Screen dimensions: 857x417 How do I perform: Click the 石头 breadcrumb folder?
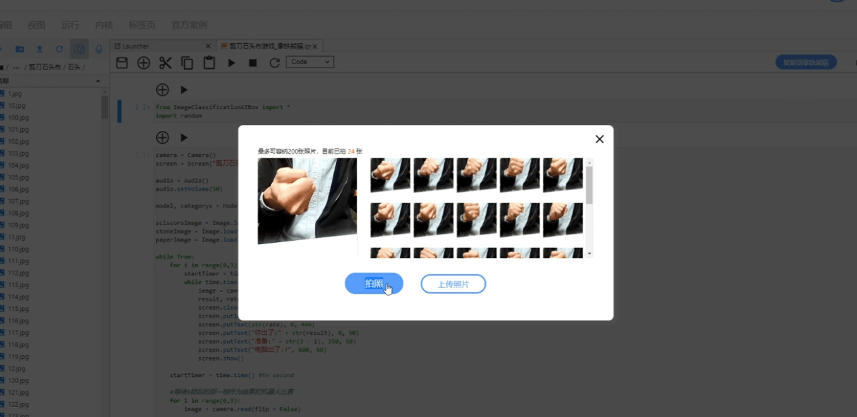point(74,67)
